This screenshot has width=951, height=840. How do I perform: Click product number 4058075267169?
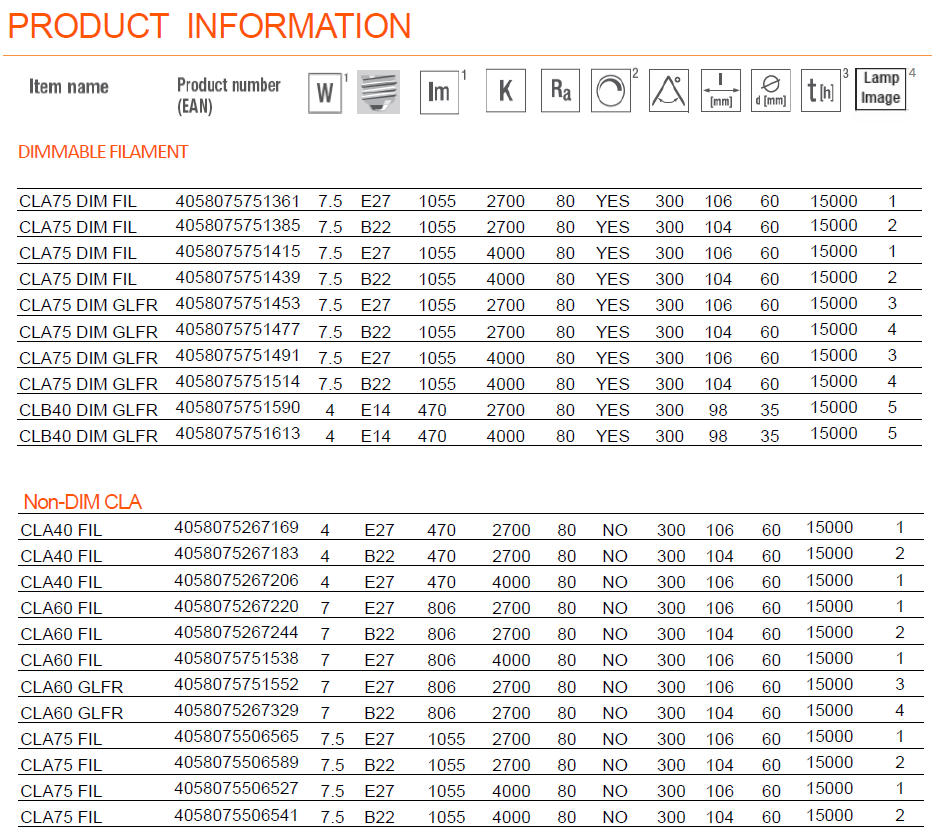pos(236,528)
